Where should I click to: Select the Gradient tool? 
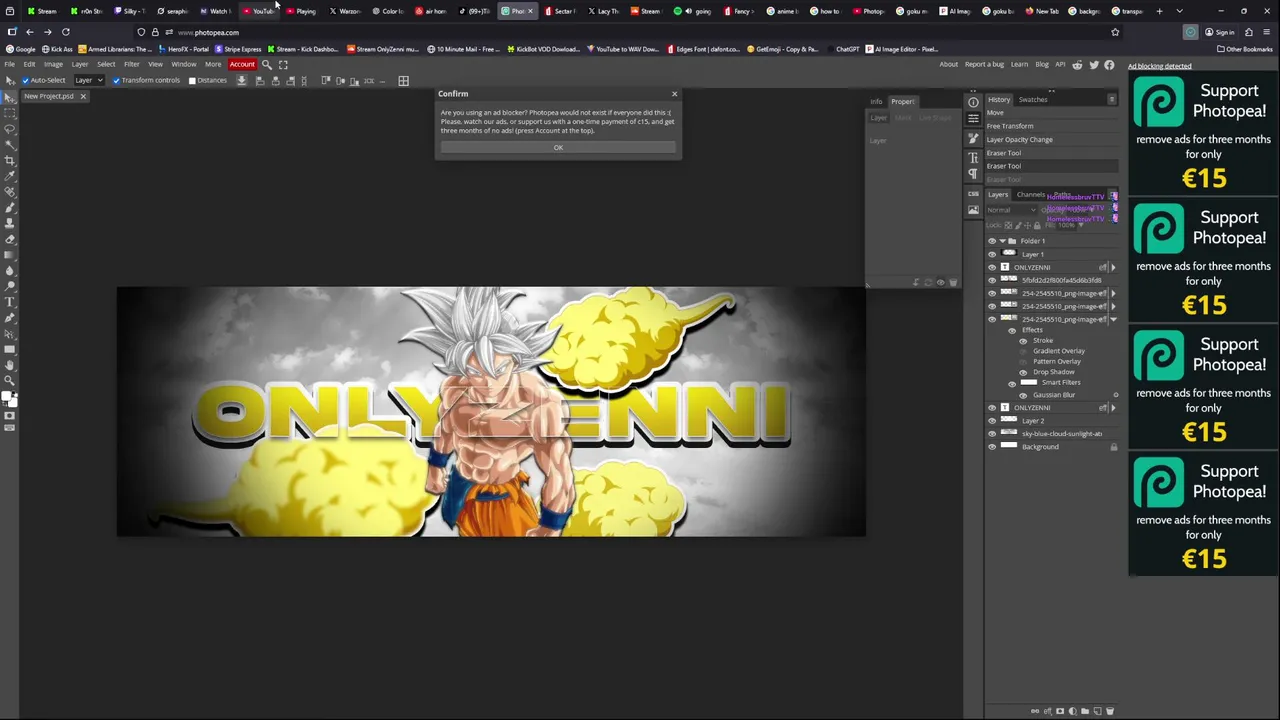[10, 255]
